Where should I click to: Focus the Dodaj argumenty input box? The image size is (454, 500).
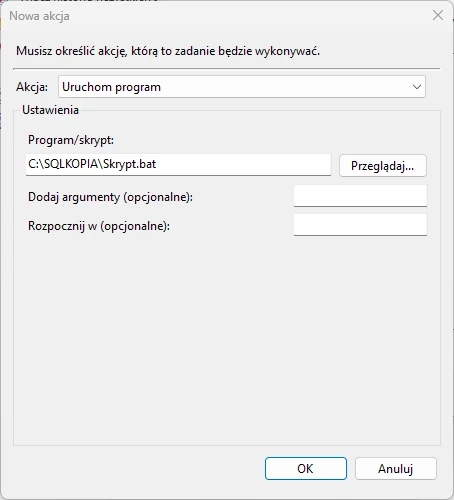360,196
